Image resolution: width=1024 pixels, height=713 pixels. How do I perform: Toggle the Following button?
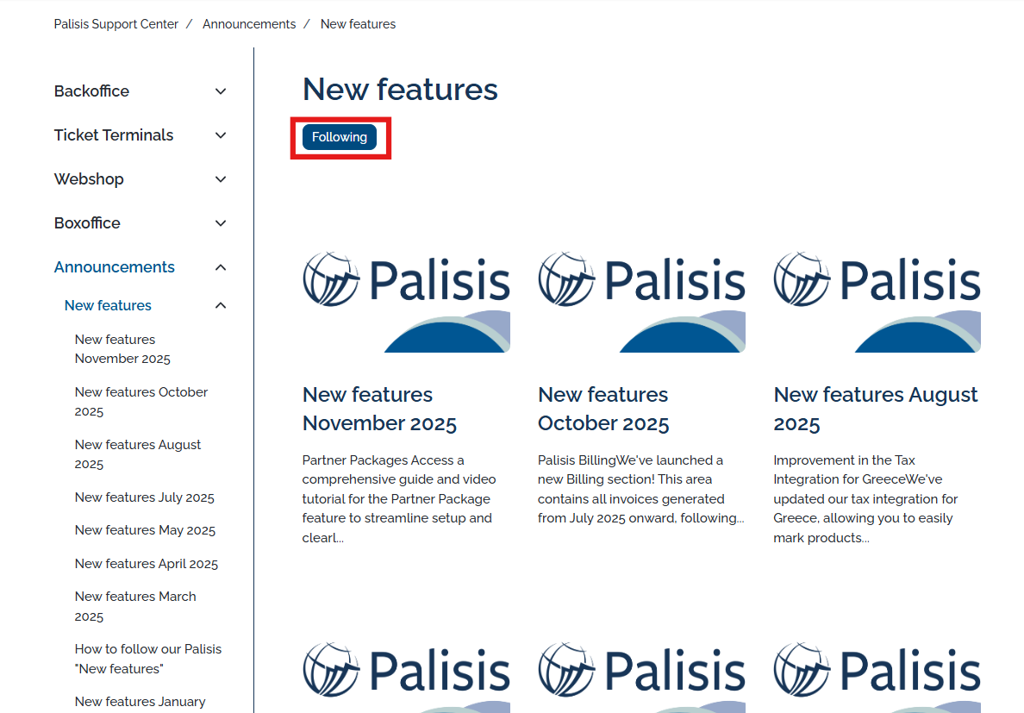[x=340, y=137]
